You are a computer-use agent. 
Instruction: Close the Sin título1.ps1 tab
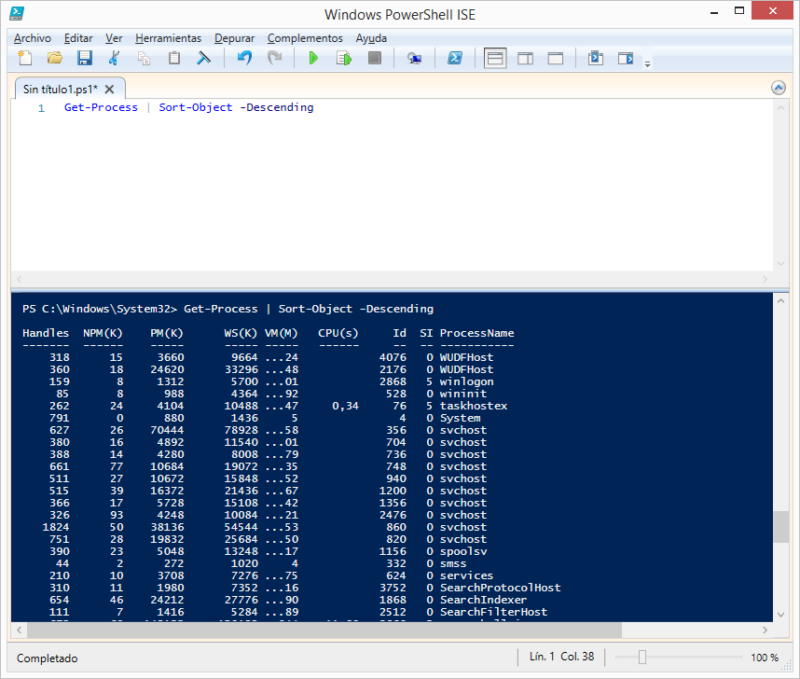point(111,89)
